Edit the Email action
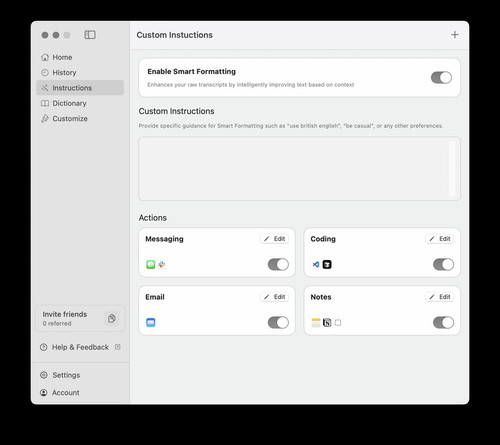 [x=274, y=297]
